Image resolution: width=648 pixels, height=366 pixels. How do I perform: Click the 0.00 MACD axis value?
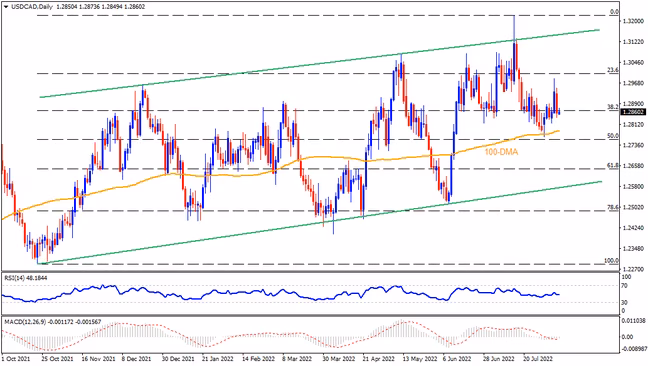627,337
